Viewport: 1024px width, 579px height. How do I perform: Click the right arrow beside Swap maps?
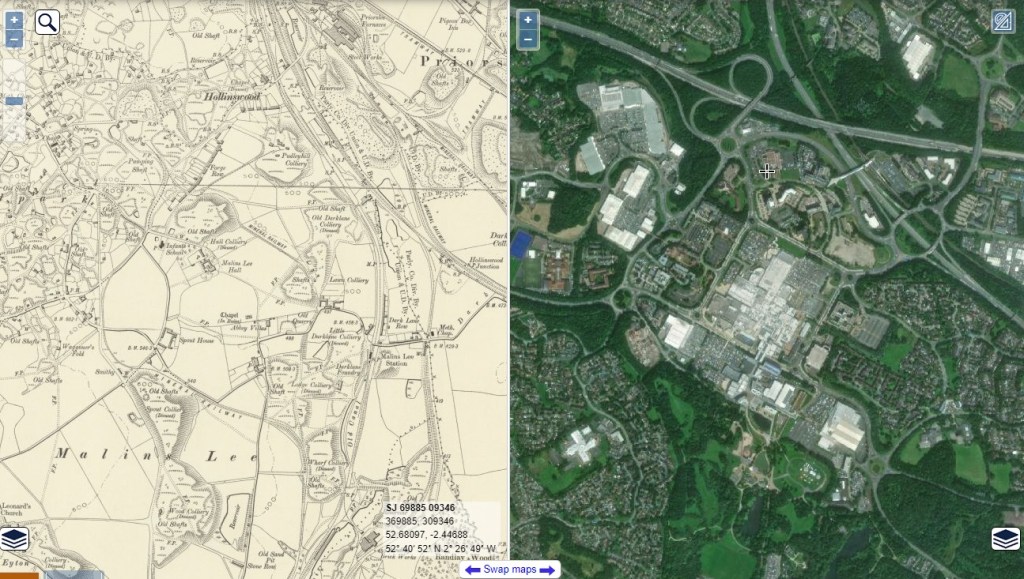point(547,571)
